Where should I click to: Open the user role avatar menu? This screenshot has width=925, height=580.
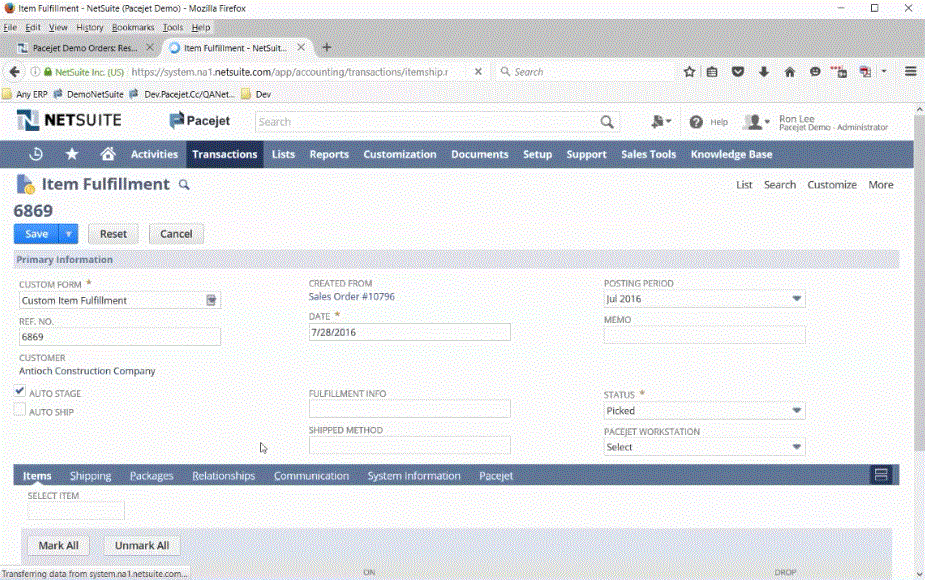point(756,122)
